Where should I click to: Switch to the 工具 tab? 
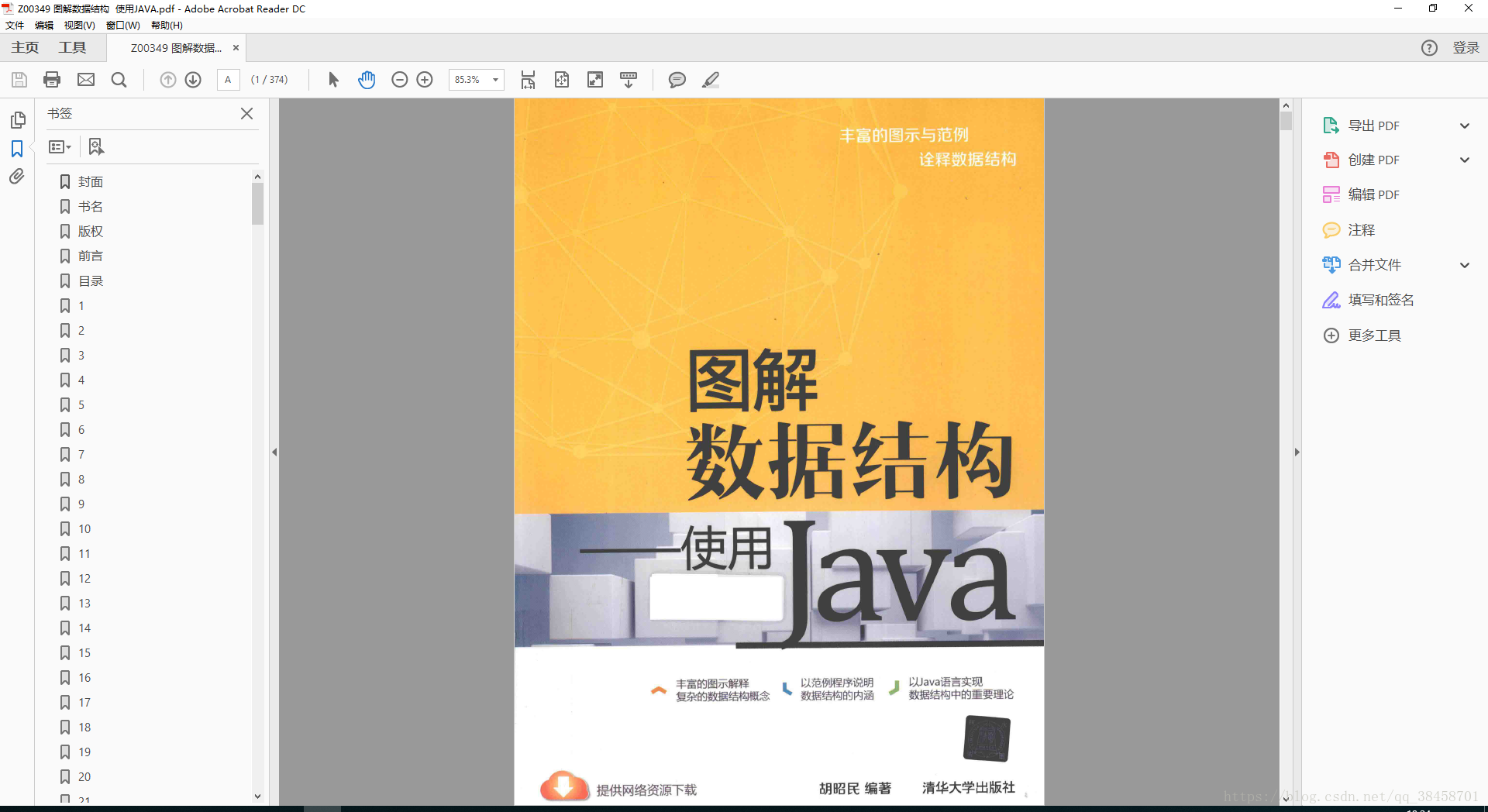tap(72, 48)
